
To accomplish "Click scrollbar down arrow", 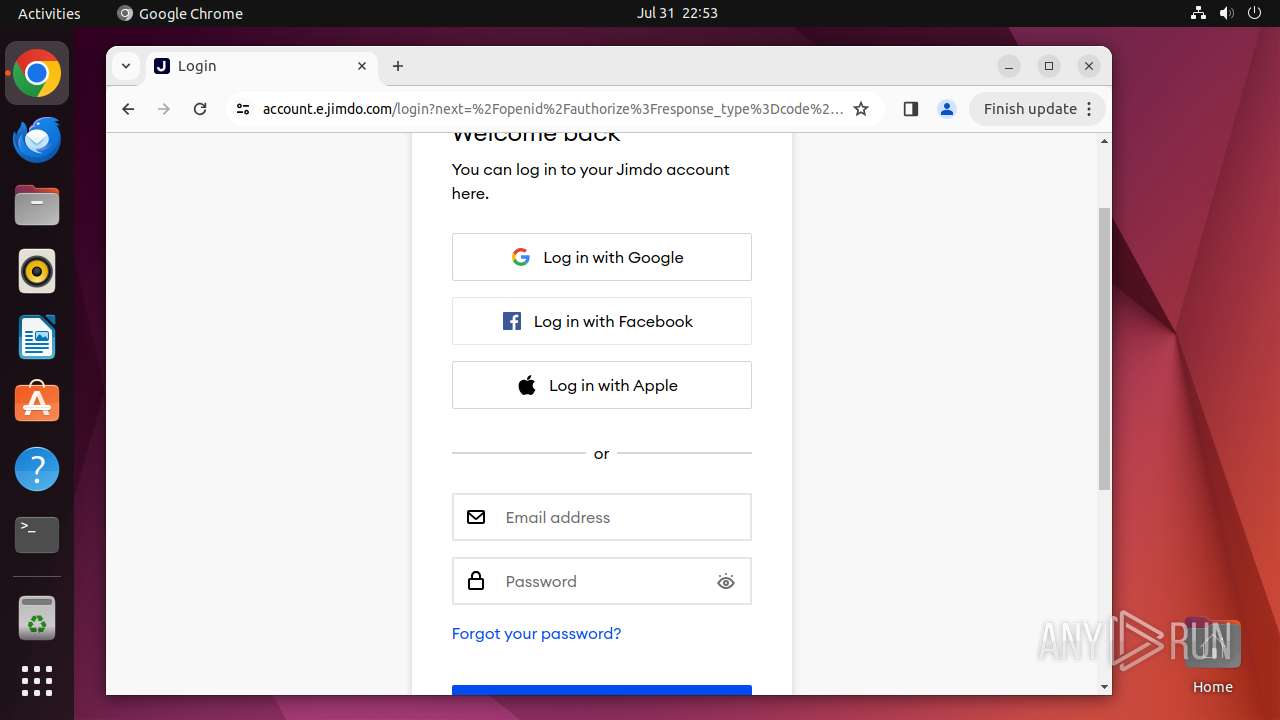I will click(x=1104, y=687).
